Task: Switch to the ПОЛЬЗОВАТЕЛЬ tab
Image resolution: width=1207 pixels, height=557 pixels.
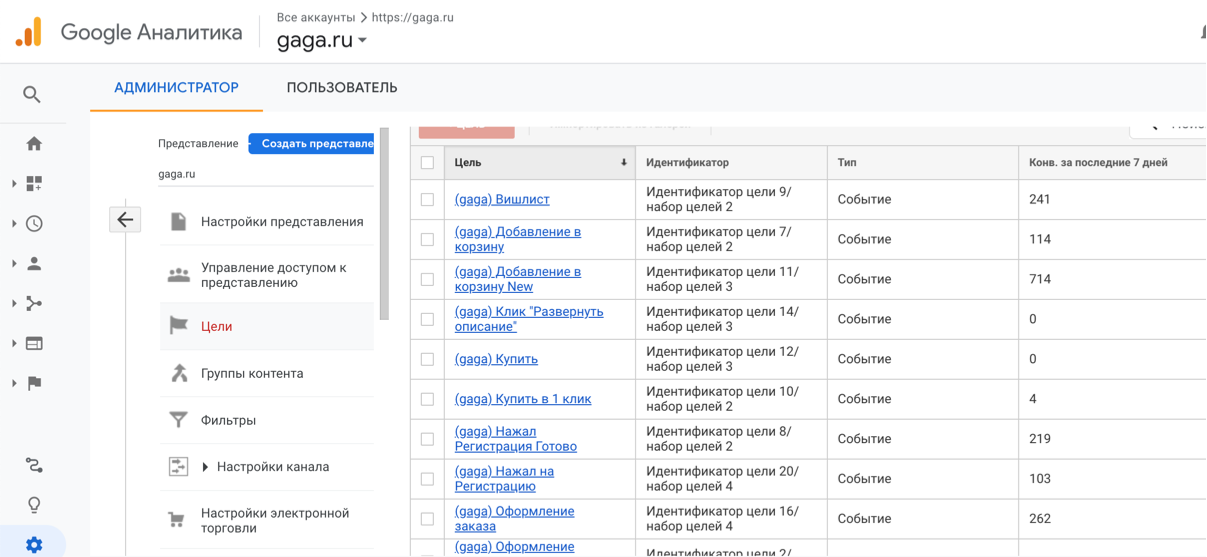Action: pos(342,88)
